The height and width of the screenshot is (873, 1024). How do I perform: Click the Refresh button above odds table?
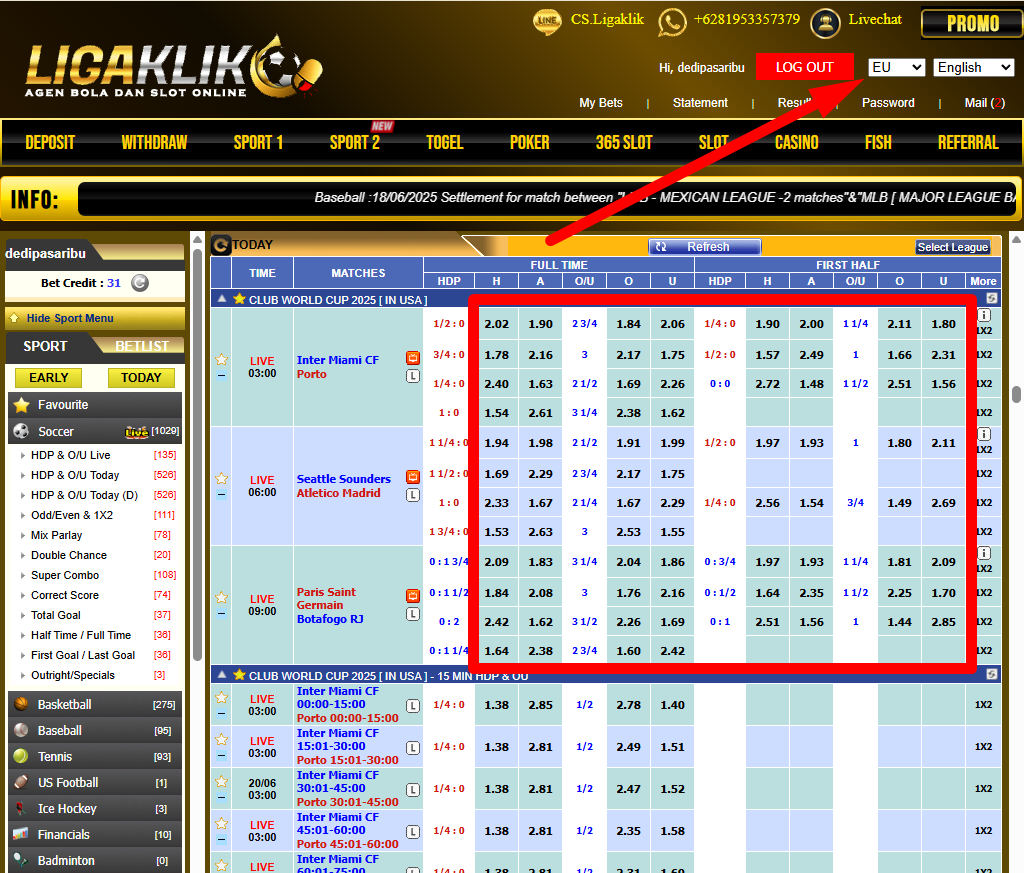705,247
